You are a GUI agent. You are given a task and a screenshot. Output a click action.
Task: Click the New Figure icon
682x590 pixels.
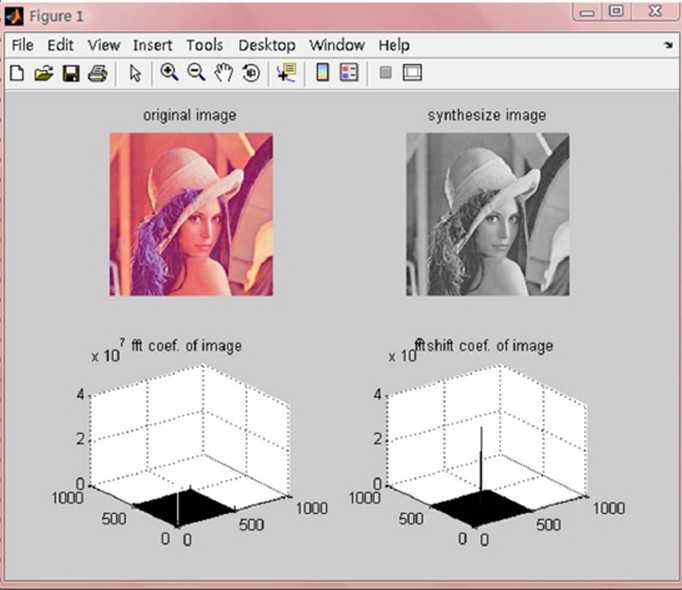pyautogui.click(x=17, y=73)
